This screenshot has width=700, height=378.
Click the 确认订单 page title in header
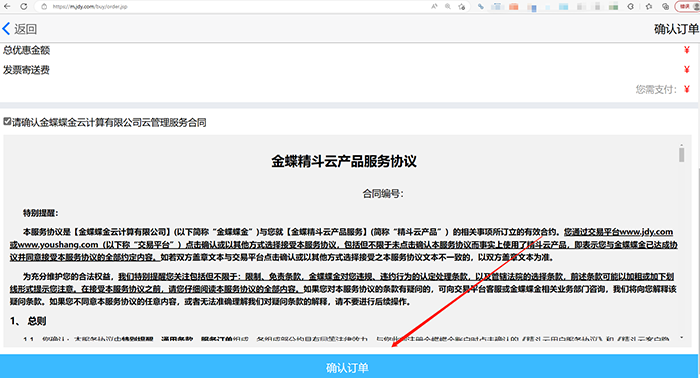676,29
